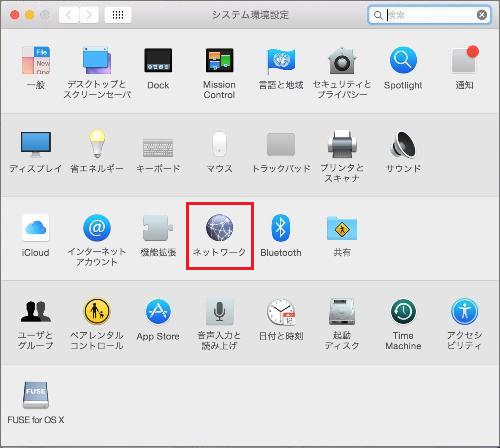This screenshot has width=500, height=448.
Task: Focus the search field
Action: point(429,15)
